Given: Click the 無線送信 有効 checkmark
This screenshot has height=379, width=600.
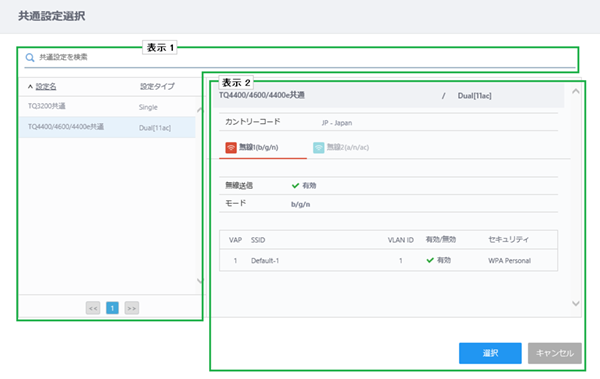Looking at the screenshot, I should 295,186.
